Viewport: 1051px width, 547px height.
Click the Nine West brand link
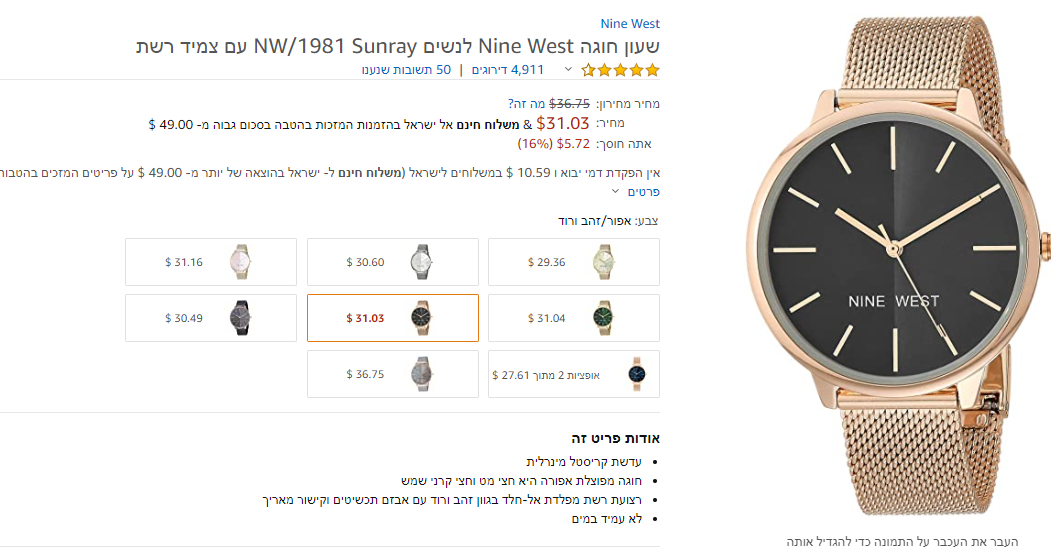630,23
